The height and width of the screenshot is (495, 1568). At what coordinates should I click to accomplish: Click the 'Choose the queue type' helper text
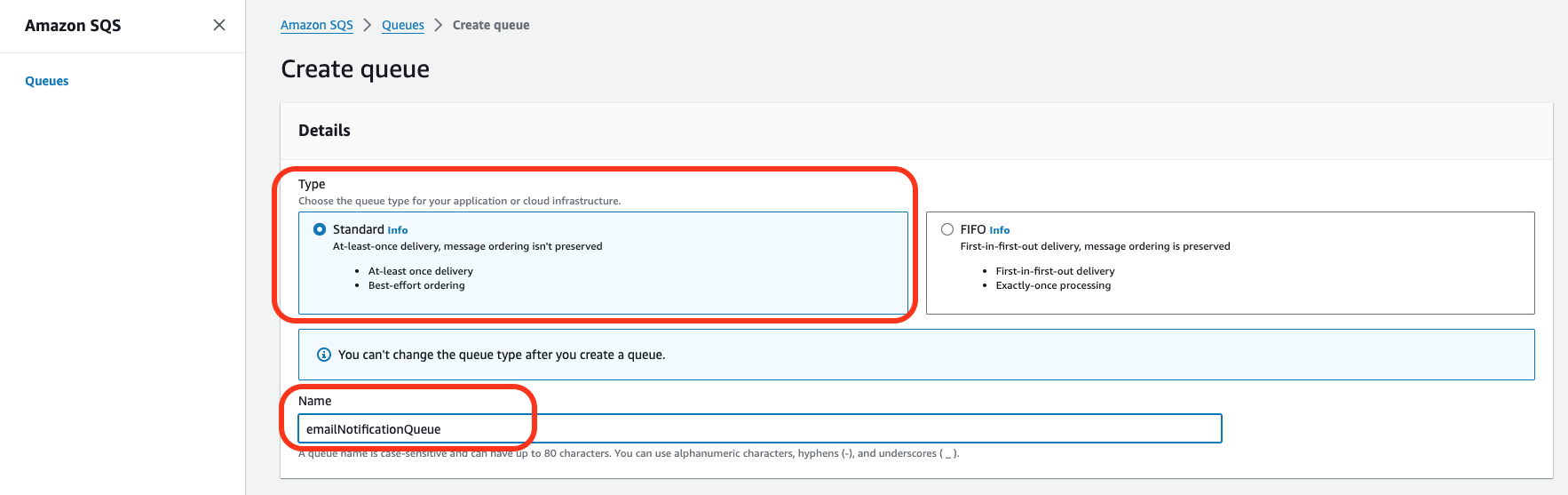[460, 201]
